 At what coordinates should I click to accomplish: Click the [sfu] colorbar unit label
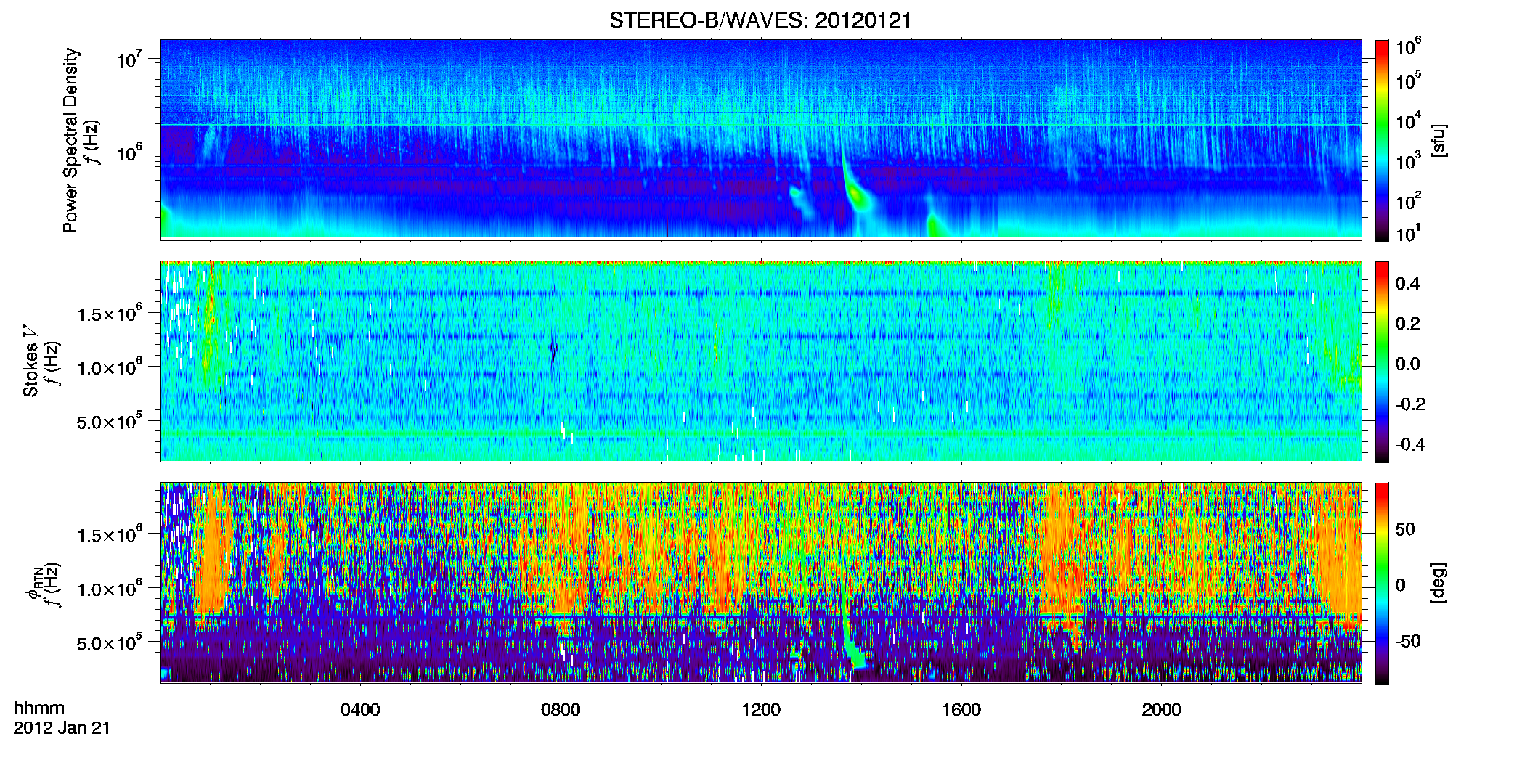tap(1438, 140)
